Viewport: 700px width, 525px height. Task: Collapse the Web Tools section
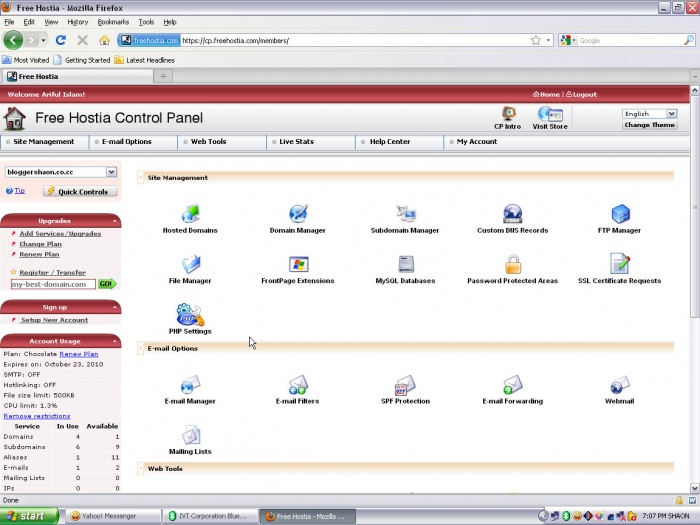coord(141,469)
